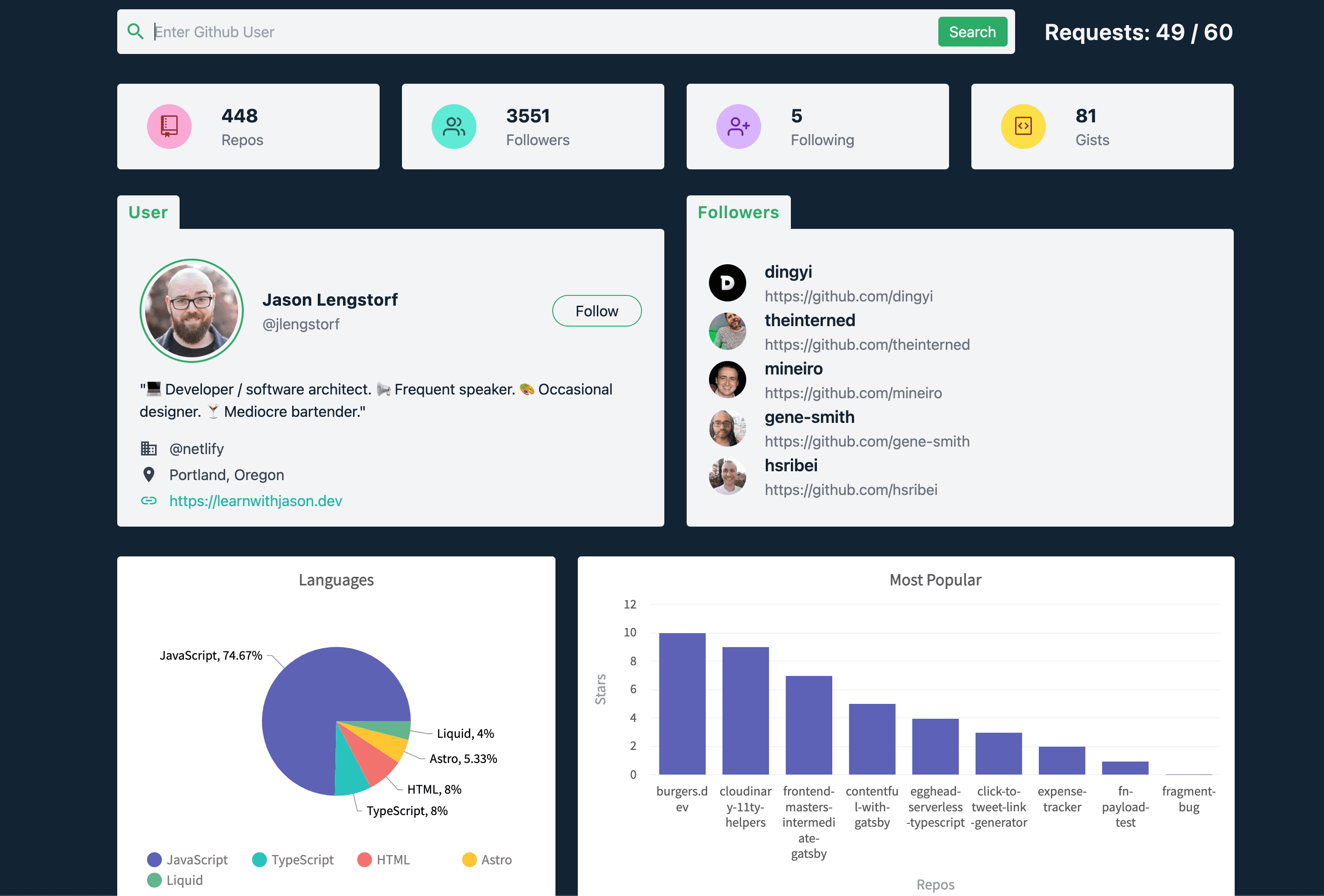This screenshot has height=896, width=1324.
Task: Click theinterned's follower avatar
Action: 728,332
